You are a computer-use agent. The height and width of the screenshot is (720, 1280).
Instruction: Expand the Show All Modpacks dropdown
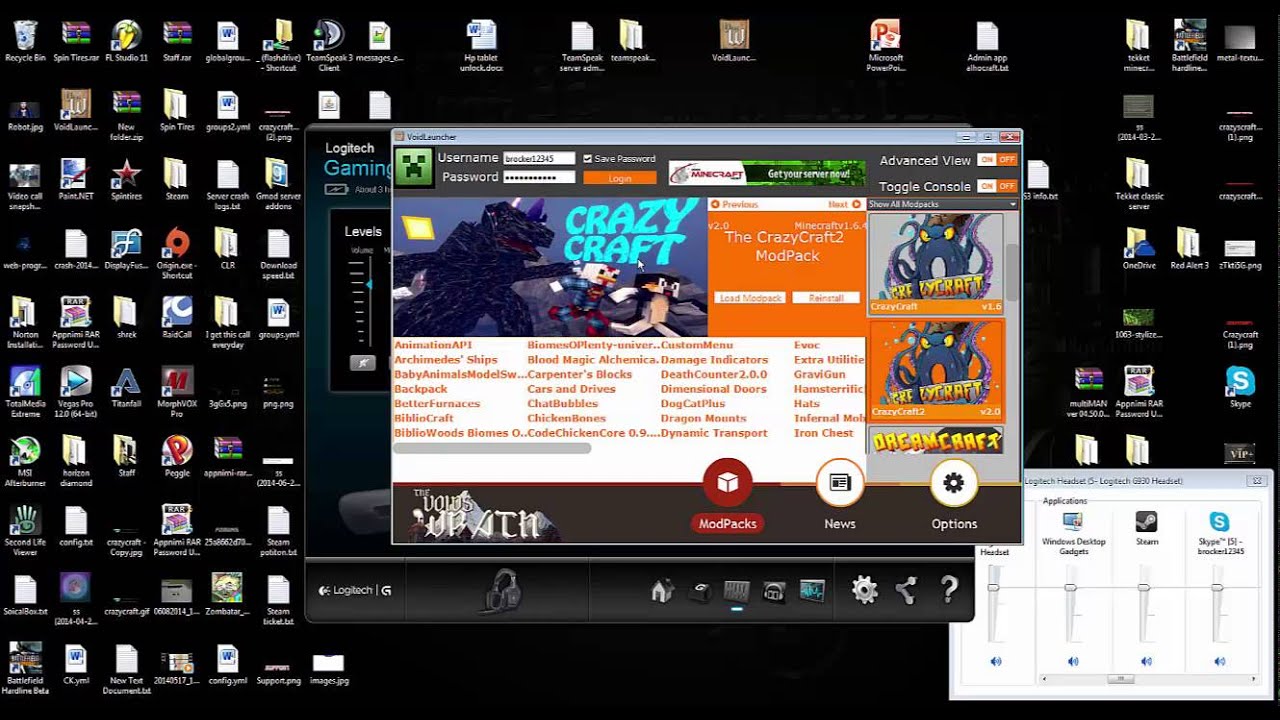942,204
